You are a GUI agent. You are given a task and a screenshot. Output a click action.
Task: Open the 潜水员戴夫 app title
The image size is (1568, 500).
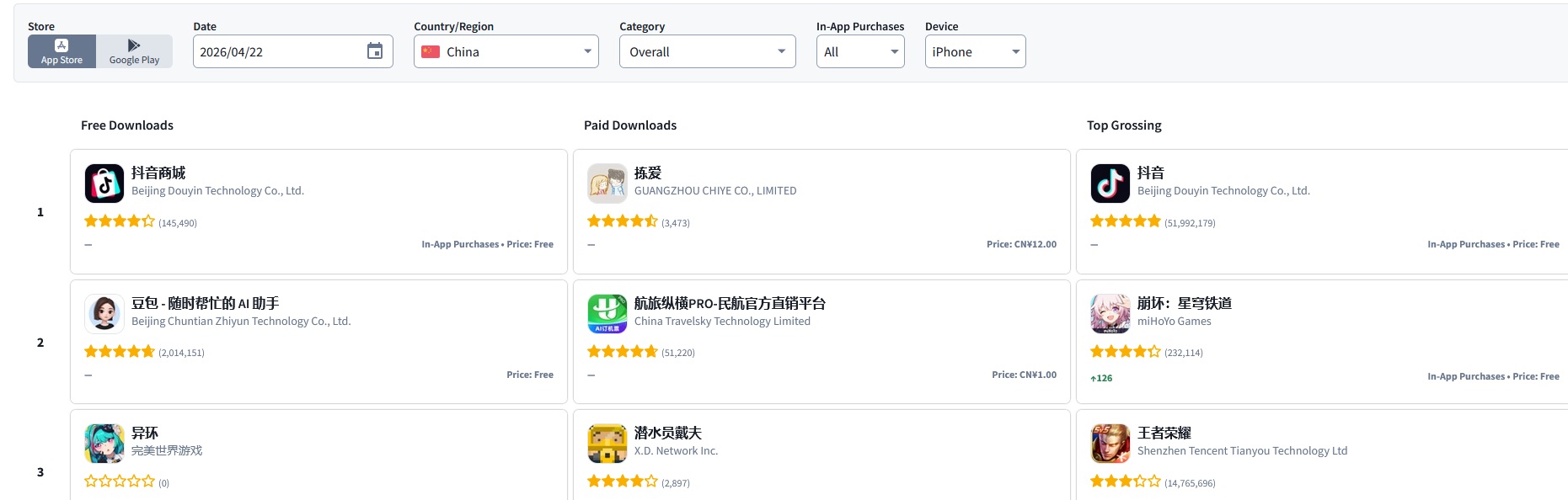point(668,433)
